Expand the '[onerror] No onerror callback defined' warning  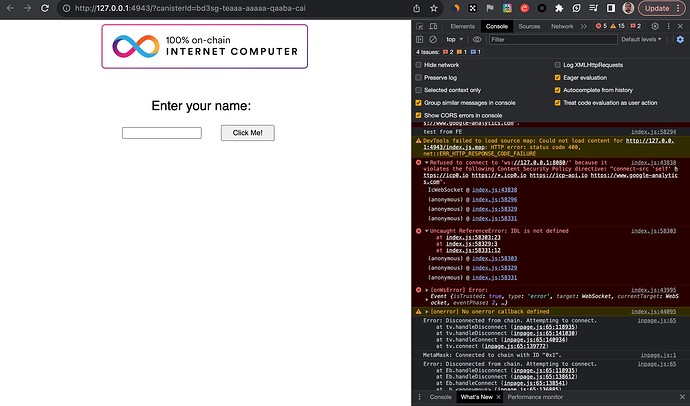[x=426, y=312]
